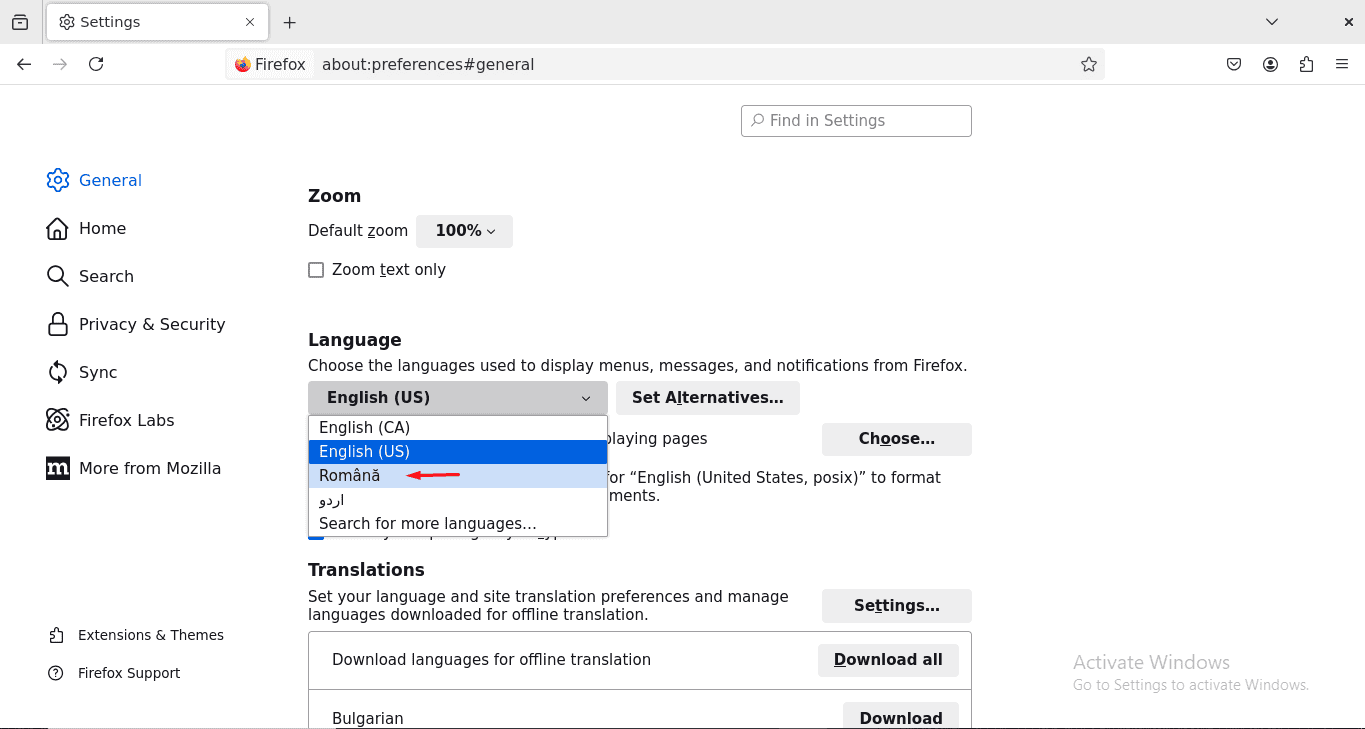Click the Set Alternatives button
Image resolution: width=1365 pixels, height=729 pixels.
click(707, 397)
